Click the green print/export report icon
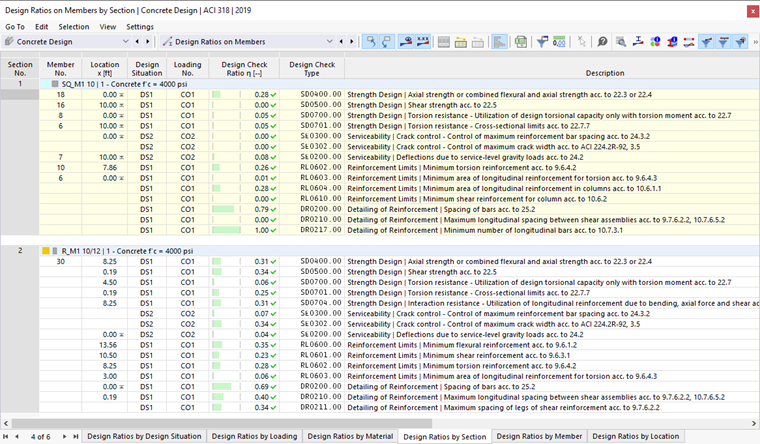 (x=522, y=42)
